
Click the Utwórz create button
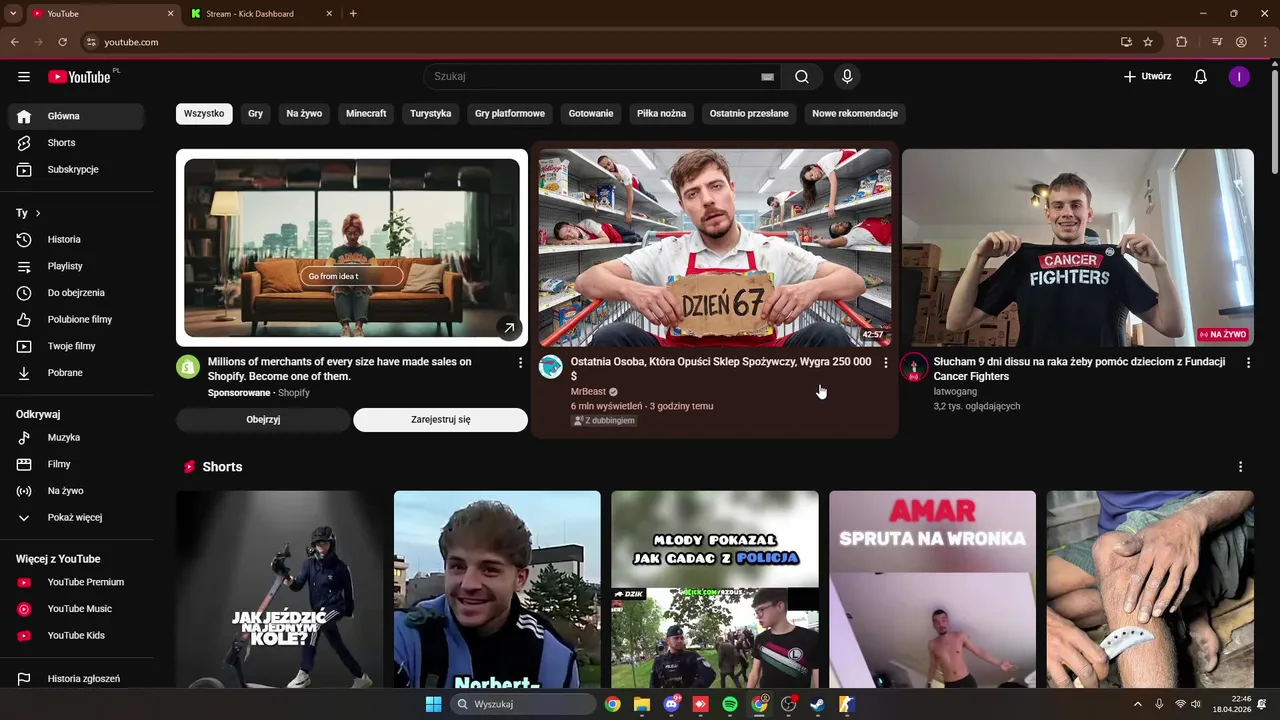[x=1147, y=77]
